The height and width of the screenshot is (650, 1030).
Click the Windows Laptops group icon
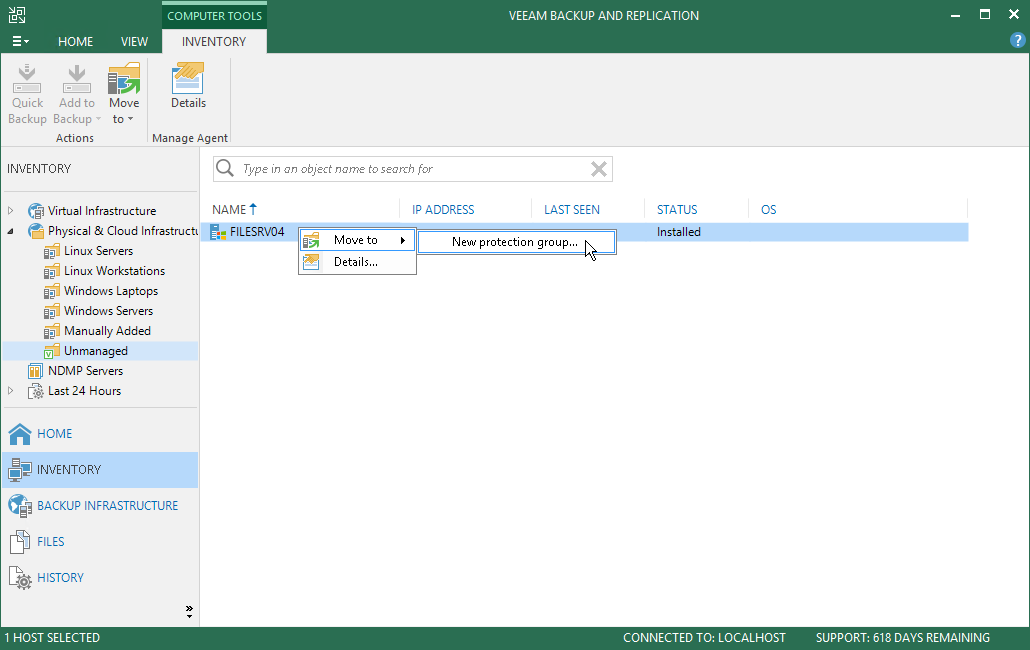tap(52, 291)
